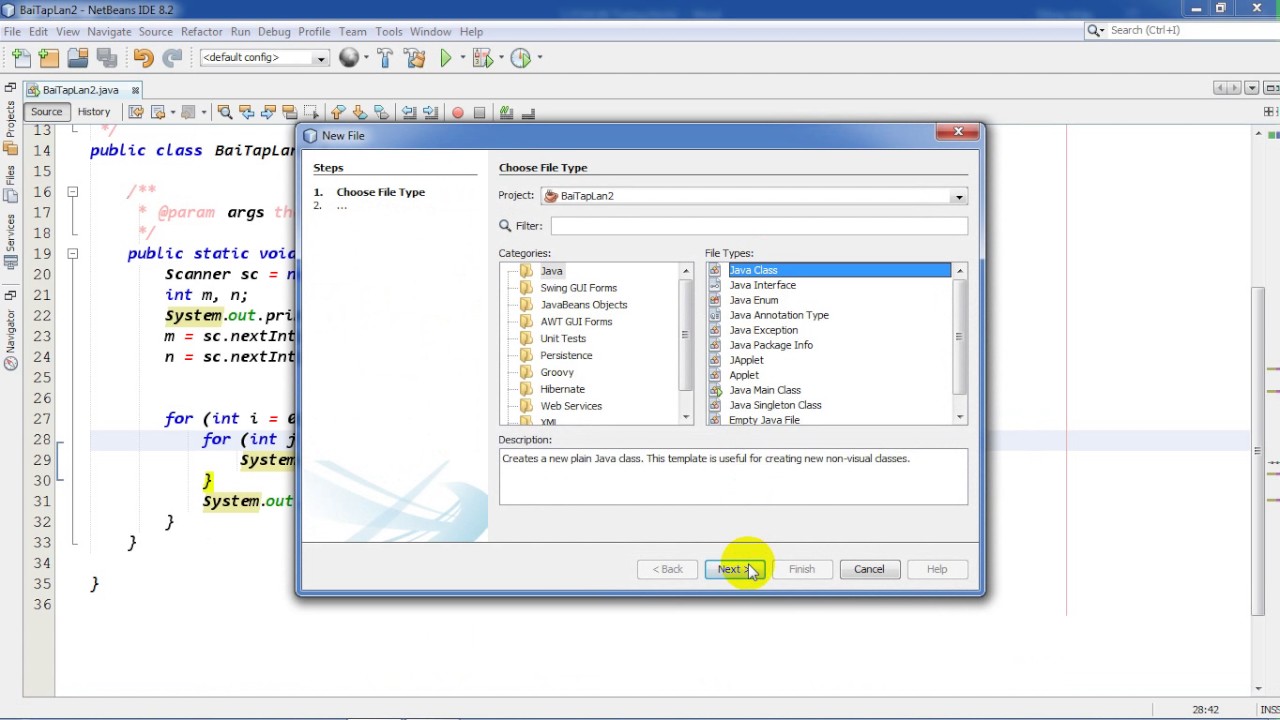
Task: Click the Find Selection magnifier icon
Action: pyautogui.click(x=225, y=112)
